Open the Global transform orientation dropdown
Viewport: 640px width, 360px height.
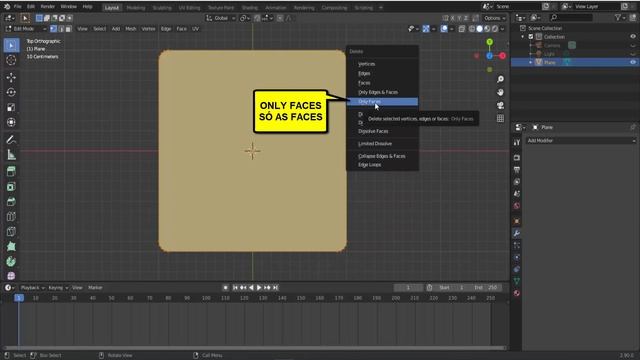click(x=220, y=18)
